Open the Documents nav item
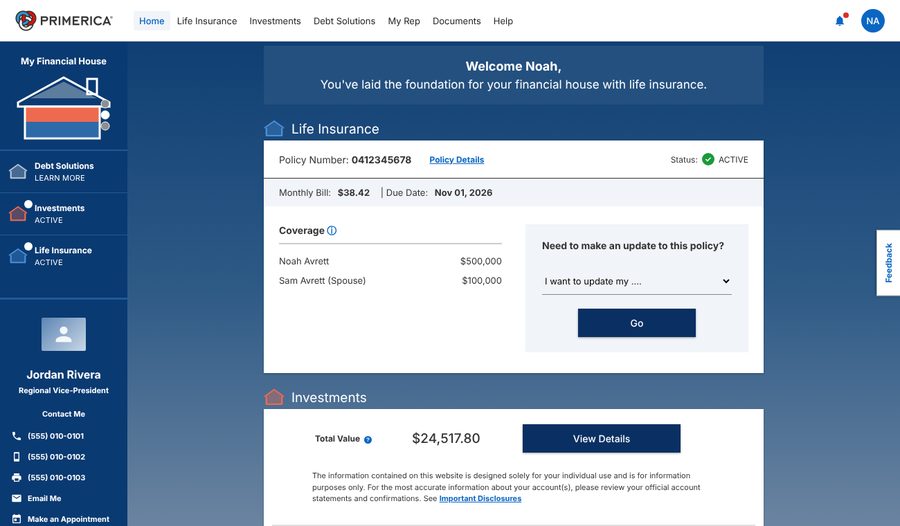 (x=456, y=21)
